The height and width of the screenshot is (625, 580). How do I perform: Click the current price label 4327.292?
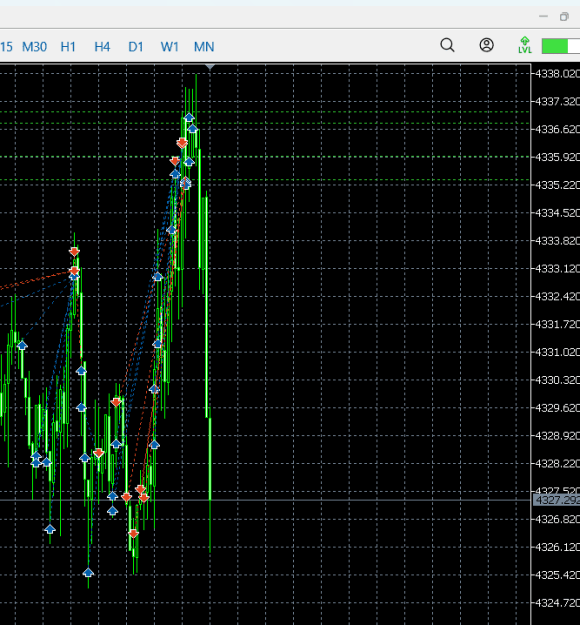556,500
